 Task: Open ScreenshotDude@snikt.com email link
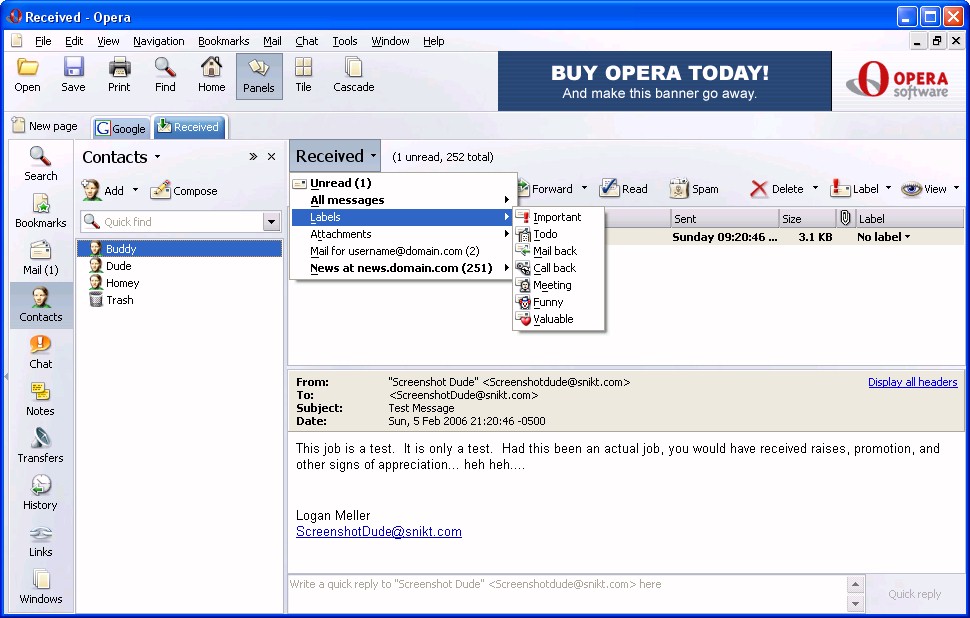(379, 531)
